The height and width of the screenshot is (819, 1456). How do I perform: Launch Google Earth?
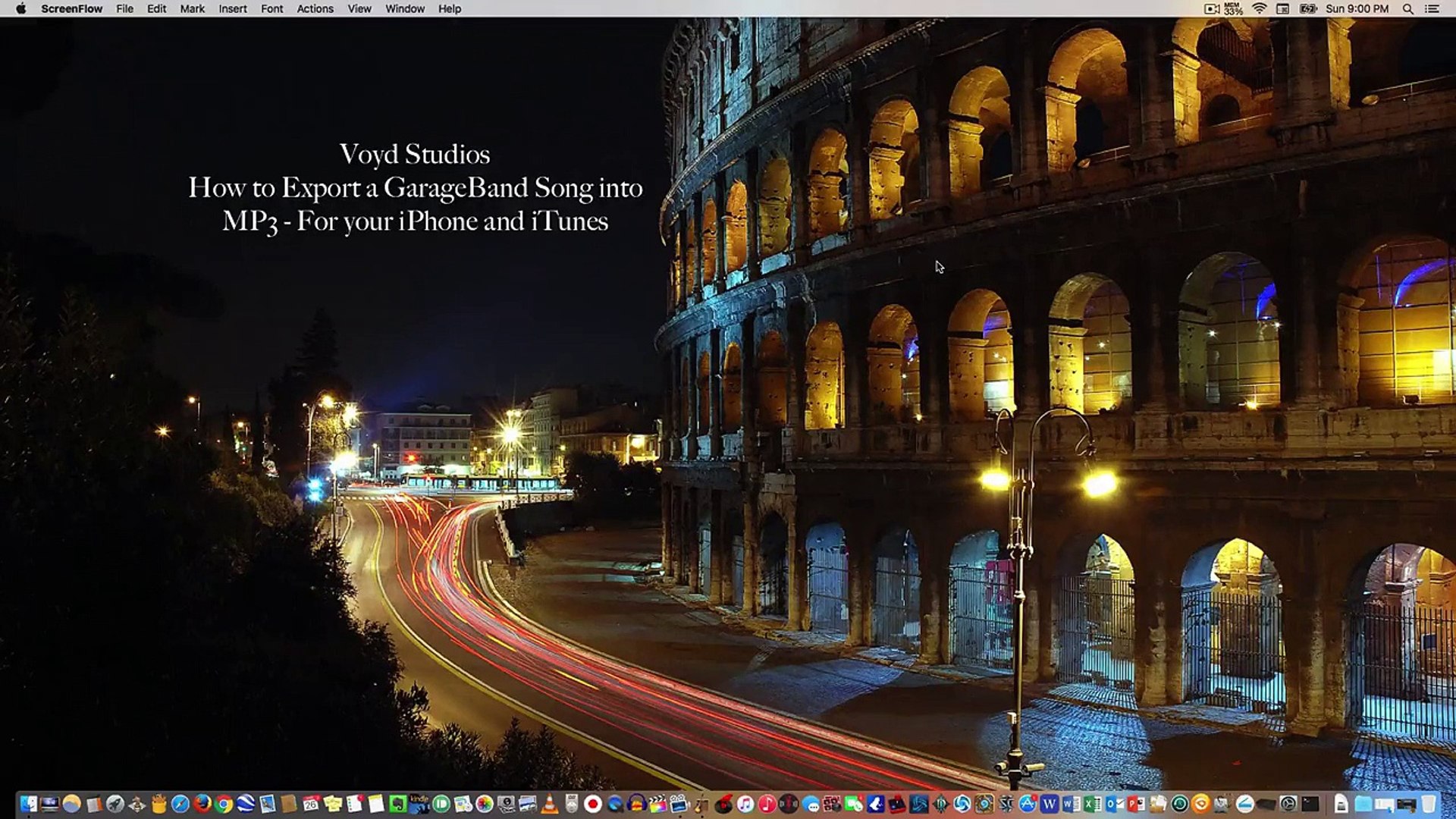pos(246,804)
